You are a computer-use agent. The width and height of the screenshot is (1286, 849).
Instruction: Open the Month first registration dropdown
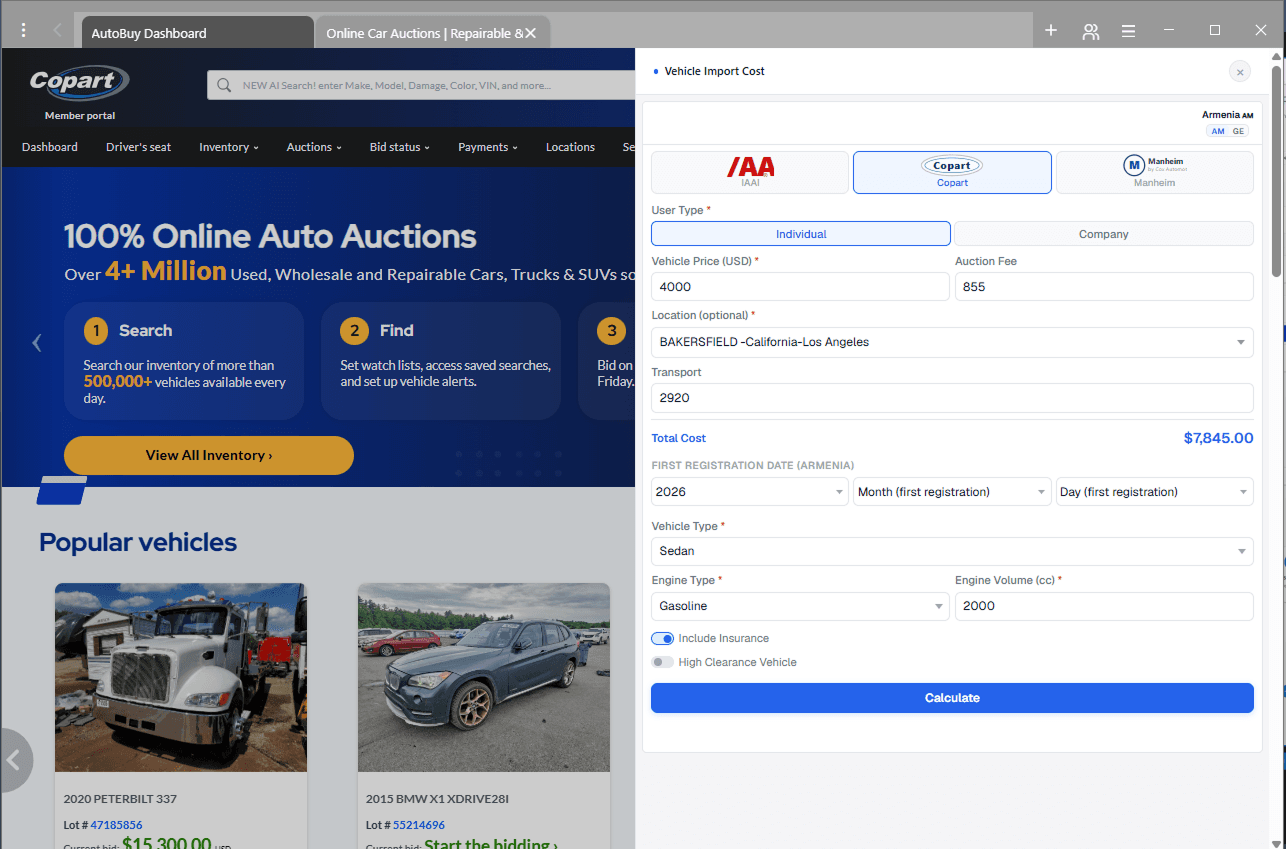tap(952, 492)
